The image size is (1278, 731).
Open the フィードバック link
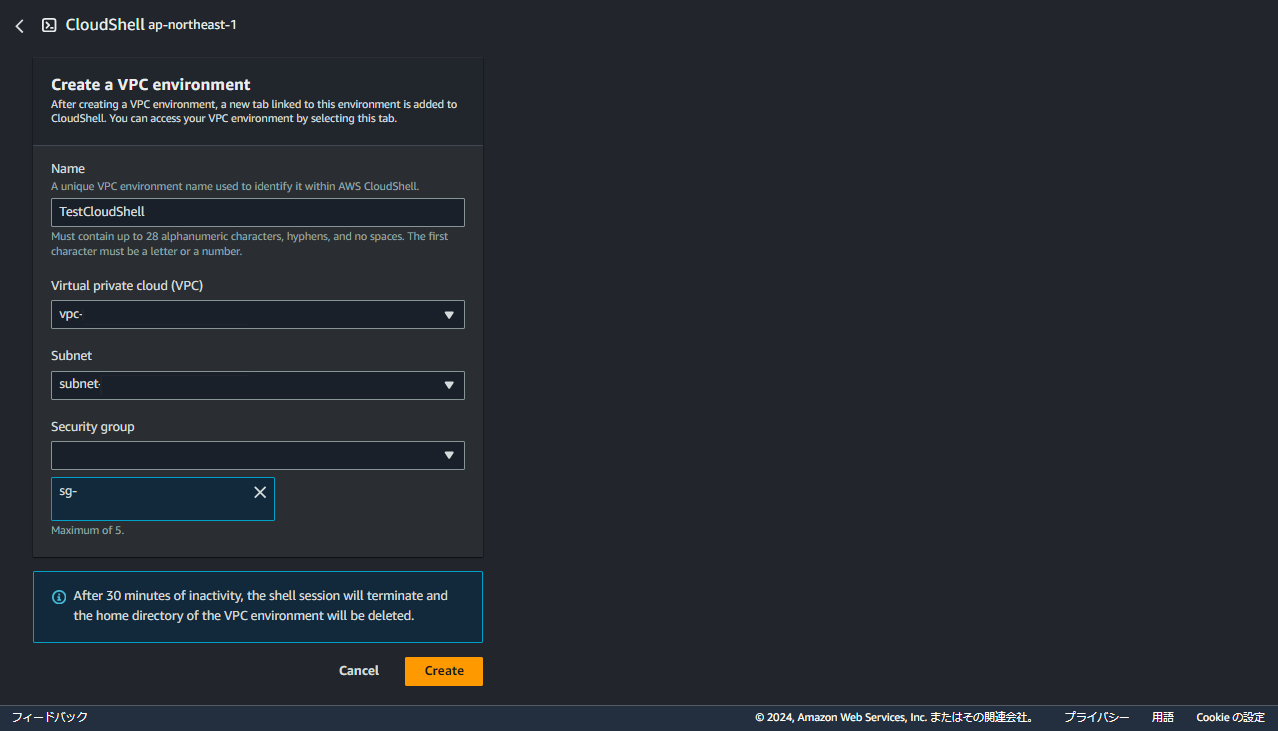(48, 716)
